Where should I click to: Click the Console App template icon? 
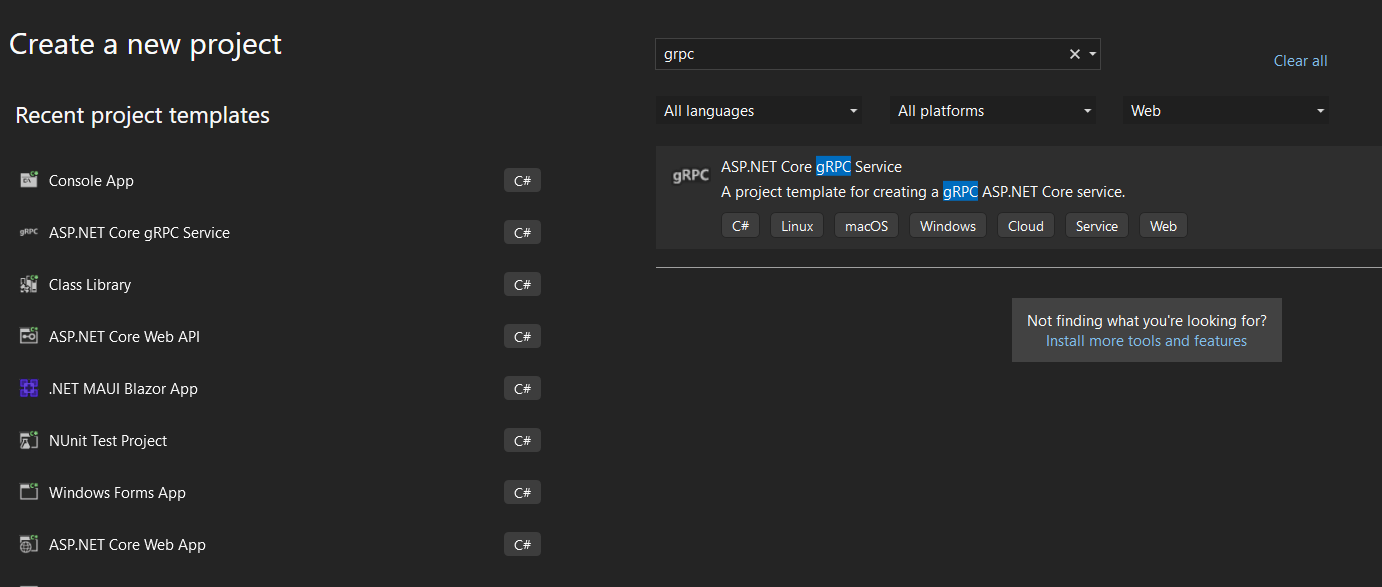(x=28, y=180)
